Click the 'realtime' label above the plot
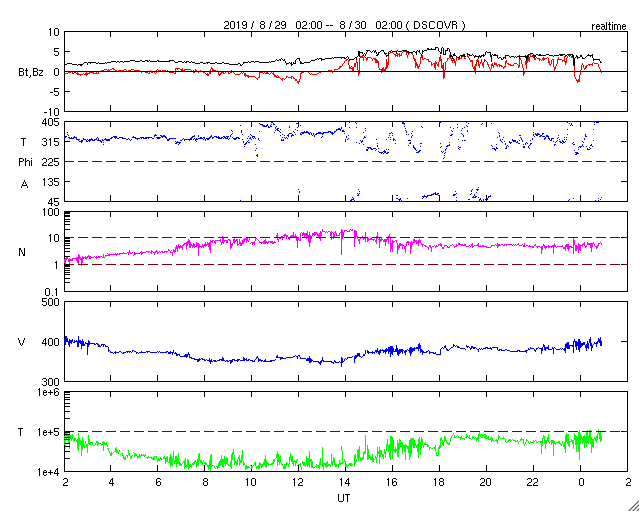Screen dimensions: 640x512 coord(609,27)
